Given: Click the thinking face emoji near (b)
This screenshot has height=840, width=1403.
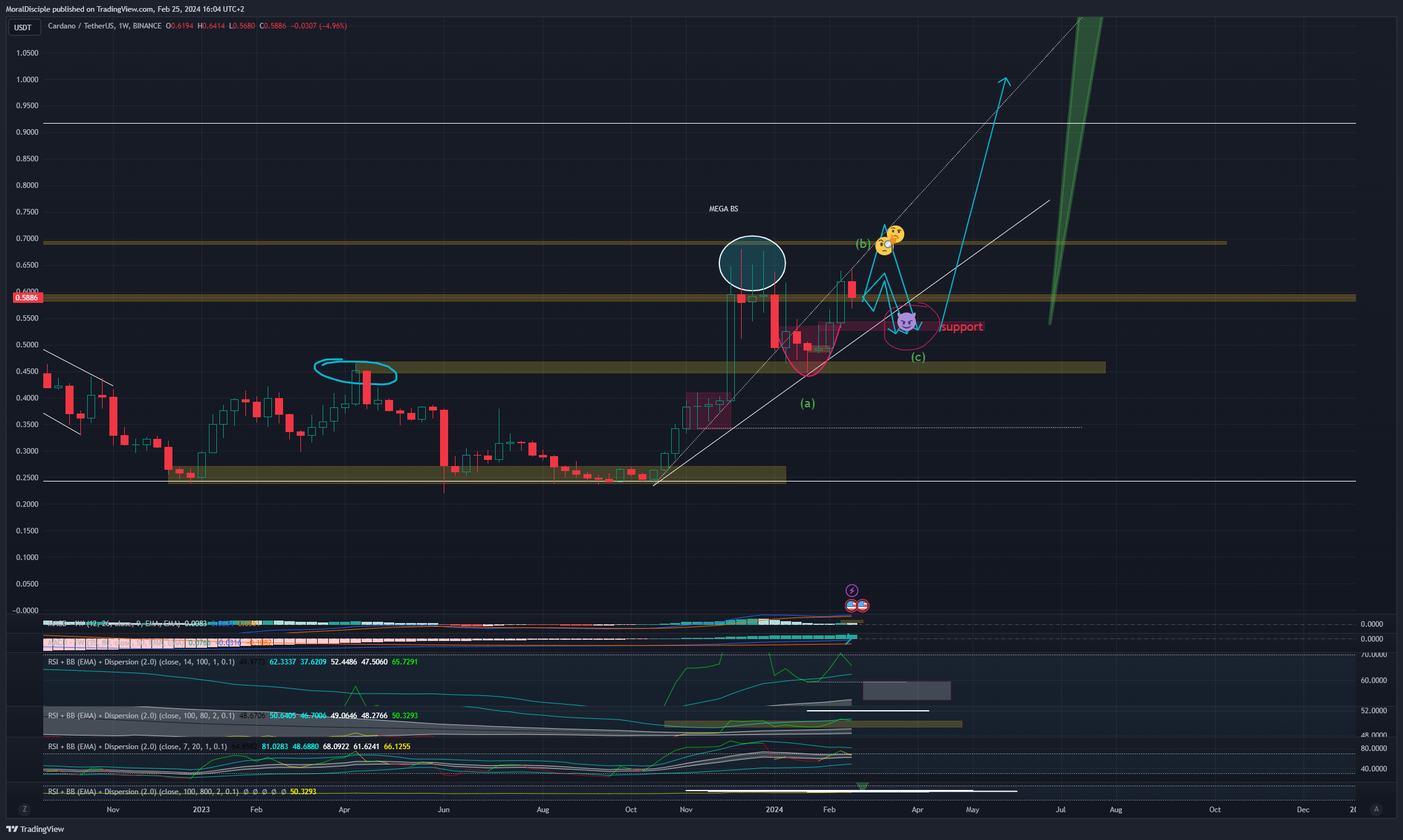Looking at the screenshot, I should point(896,234).
